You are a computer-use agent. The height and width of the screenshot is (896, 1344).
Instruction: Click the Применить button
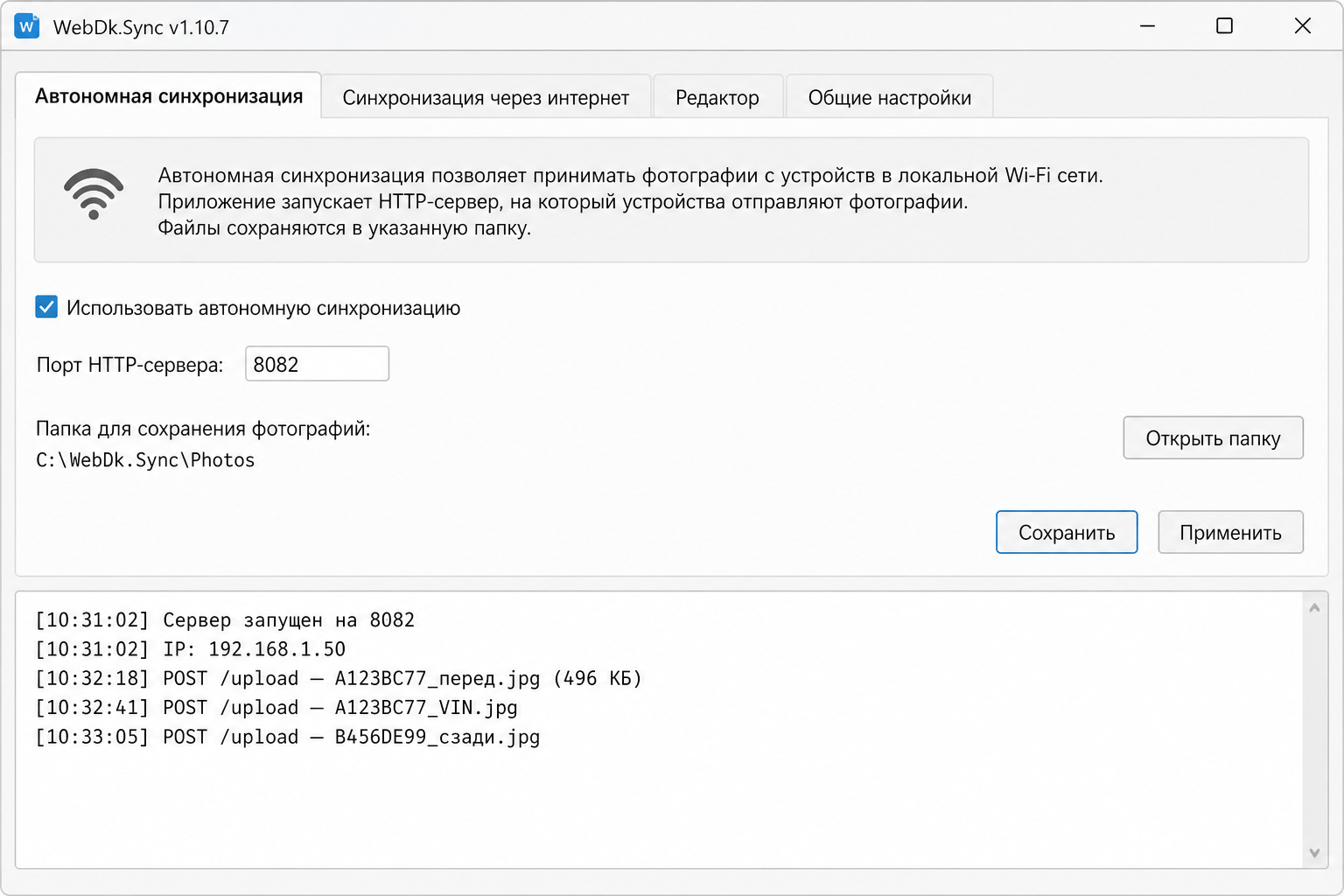pyautogui.click(x=1230, y=532)
